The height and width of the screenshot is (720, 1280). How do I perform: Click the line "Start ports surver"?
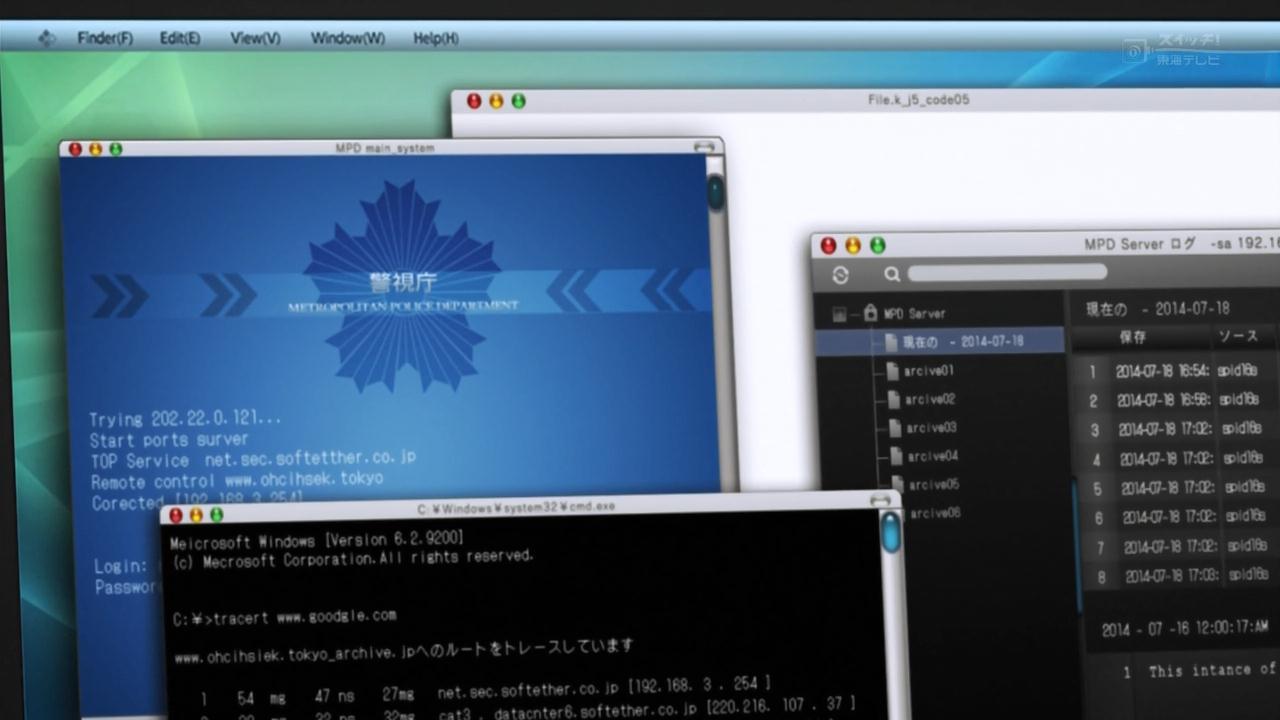[168, 440]
